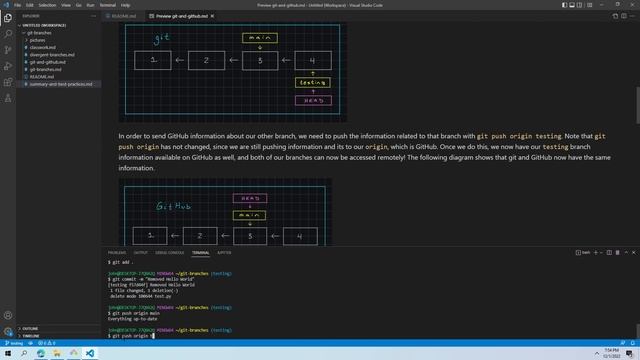
Task: Switch to Output panel tab
Action: pos(140,253)
